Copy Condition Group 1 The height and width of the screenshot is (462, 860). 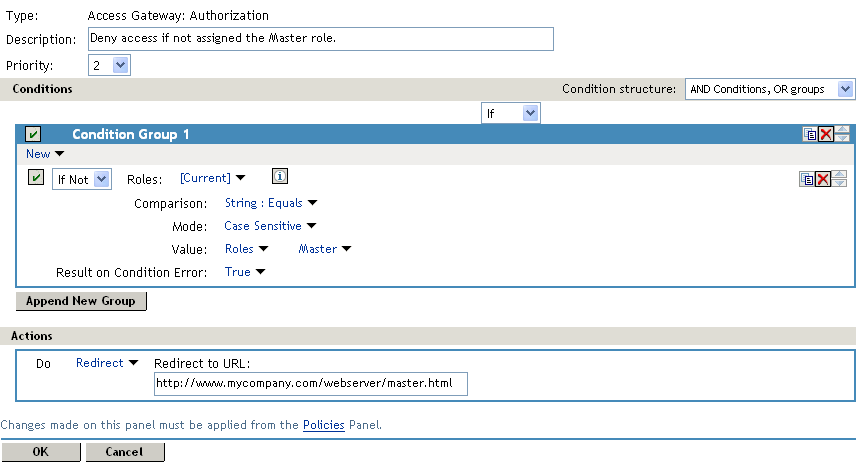pyautogui.click(x=810, y=134)
